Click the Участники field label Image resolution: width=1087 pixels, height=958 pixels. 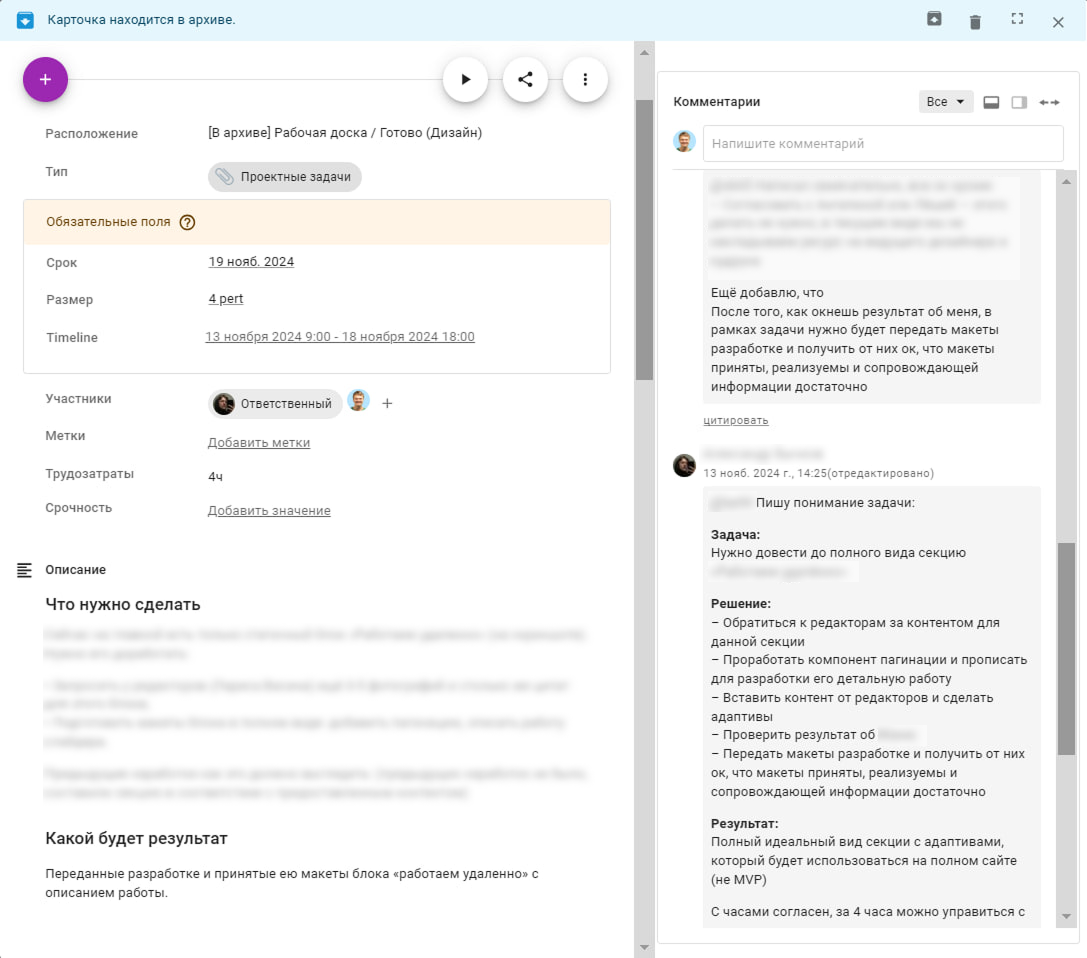[78, 399]
